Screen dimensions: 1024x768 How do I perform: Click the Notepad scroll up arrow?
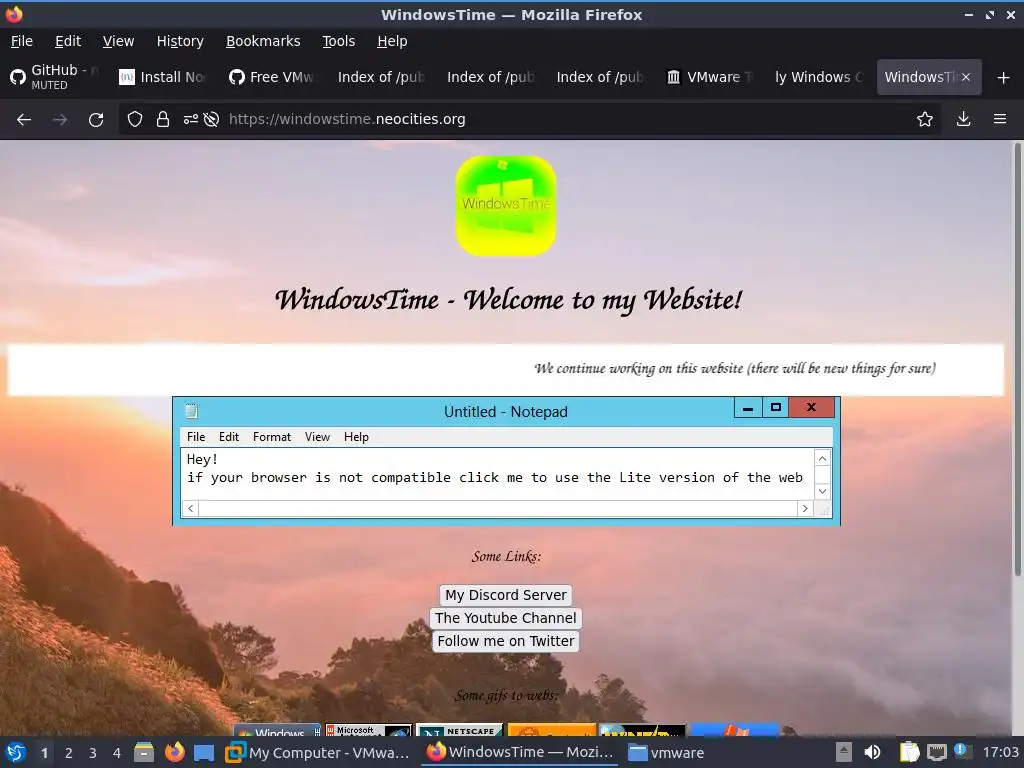point(822,458)
